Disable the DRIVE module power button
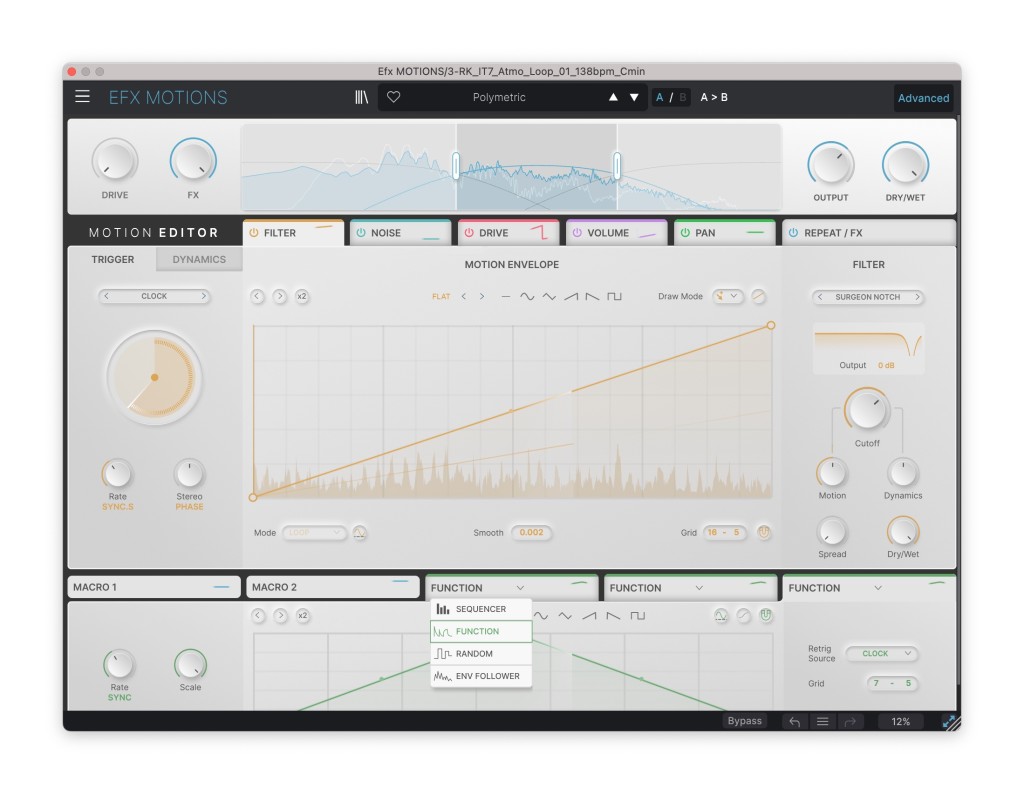 coord(469,233)
